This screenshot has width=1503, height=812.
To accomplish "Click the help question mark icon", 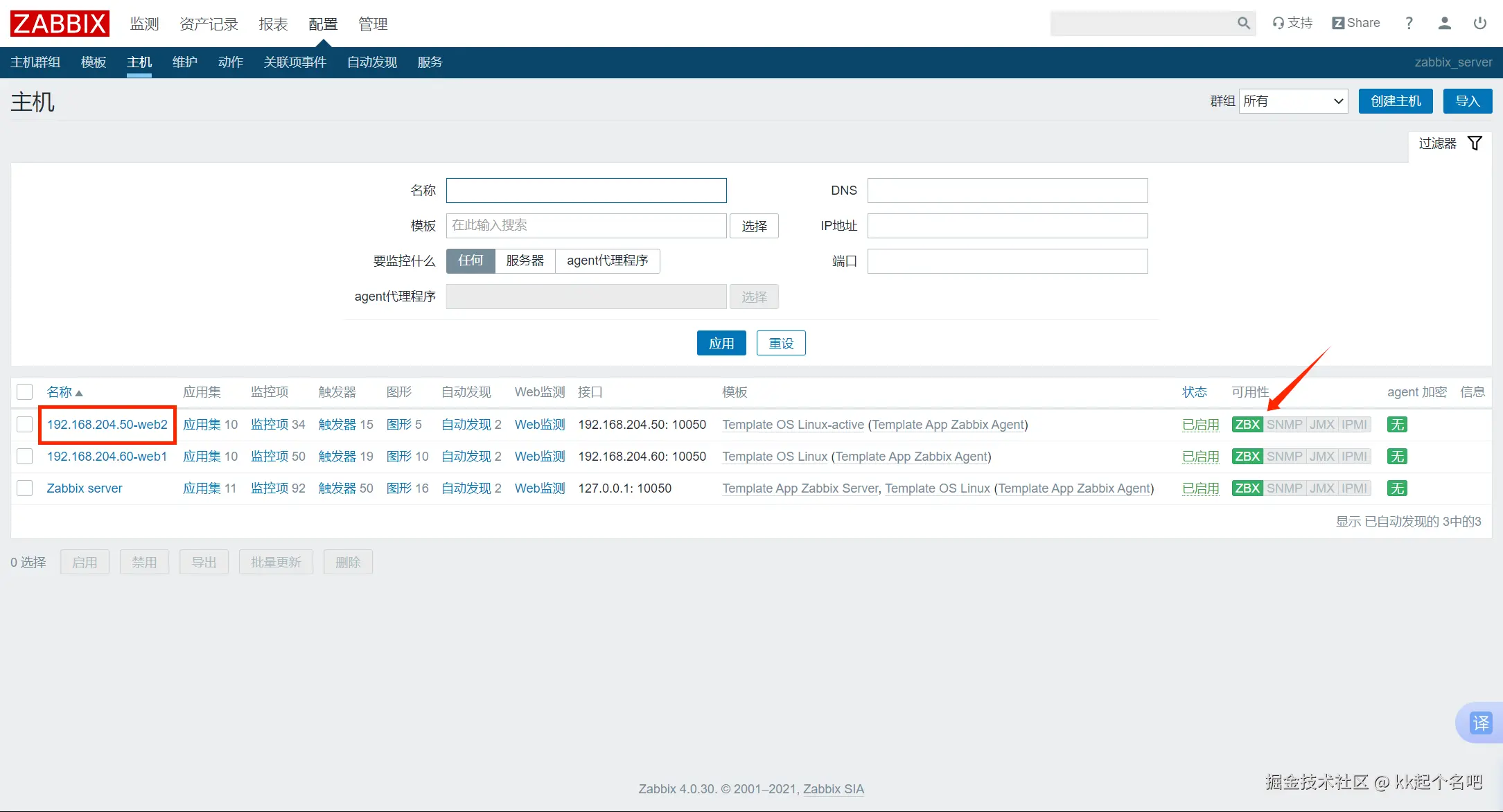I will [1409, 23].
